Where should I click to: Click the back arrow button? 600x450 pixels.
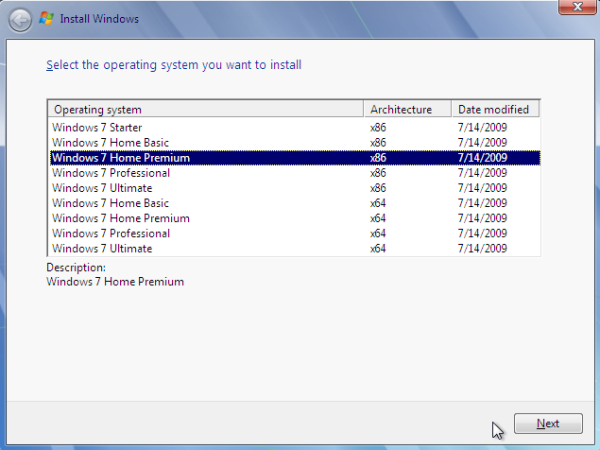(x=20, y=20)
